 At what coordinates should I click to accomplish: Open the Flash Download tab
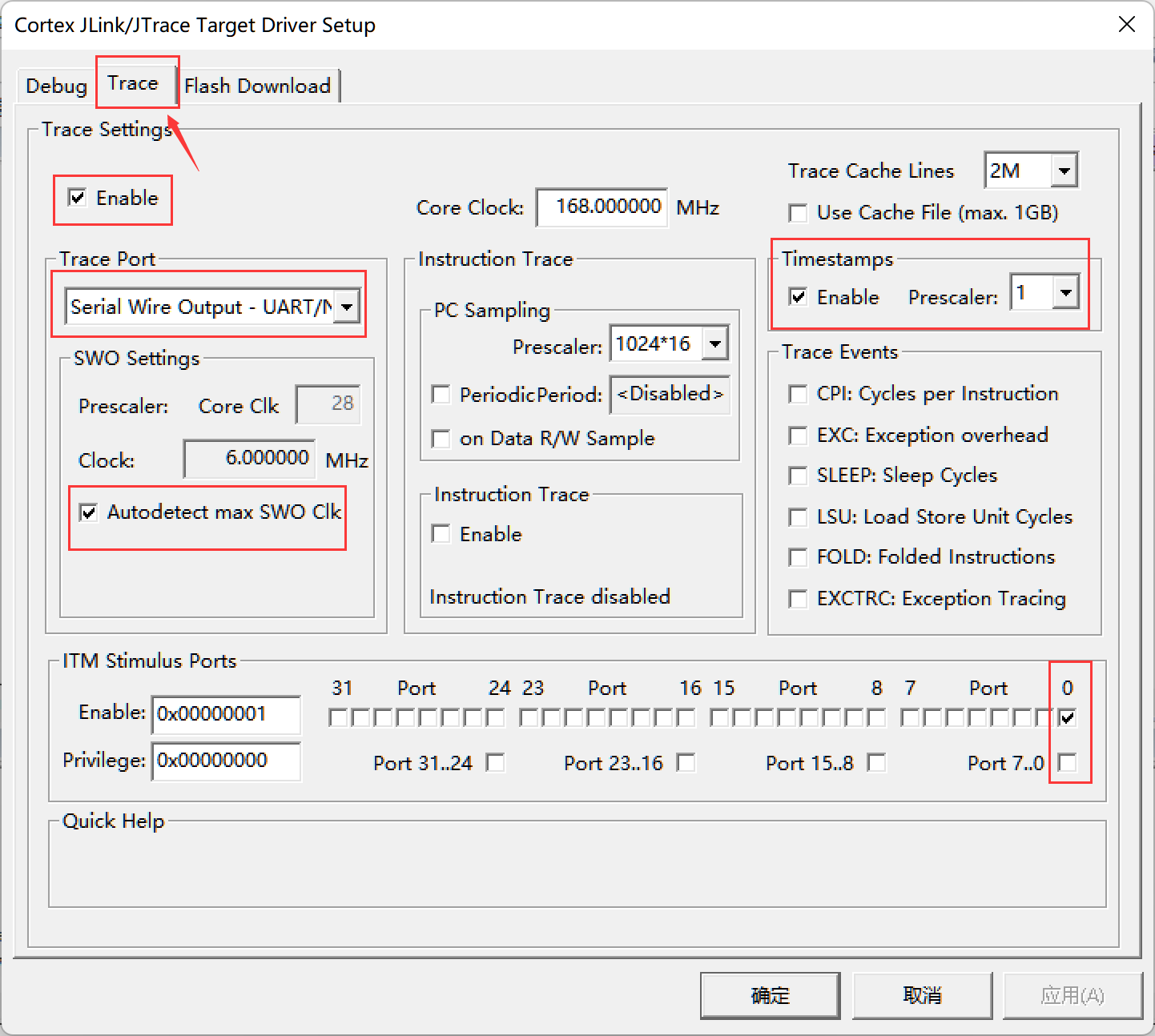(x=257, y=86)
